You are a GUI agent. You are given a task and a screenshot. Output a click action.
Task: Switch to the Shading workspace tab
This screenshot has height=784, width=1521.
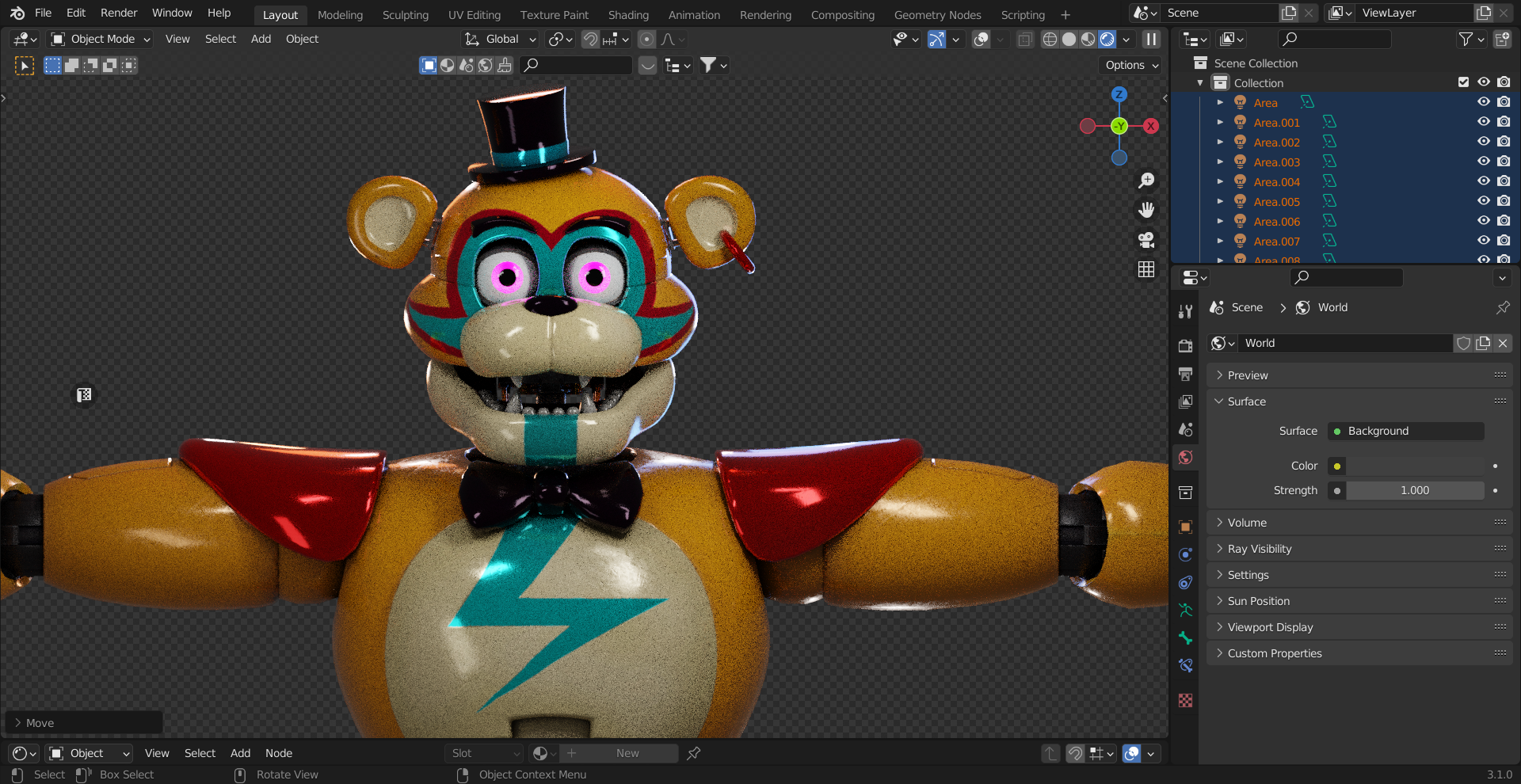coord(628,15)
